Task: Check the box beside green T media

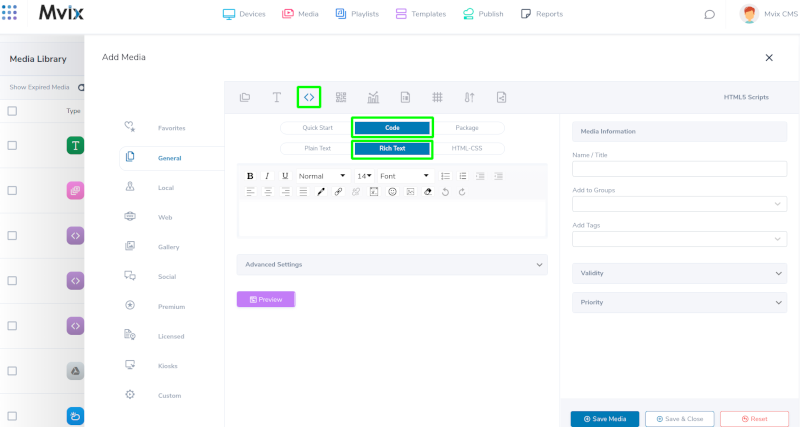Action: pos(12,145)
